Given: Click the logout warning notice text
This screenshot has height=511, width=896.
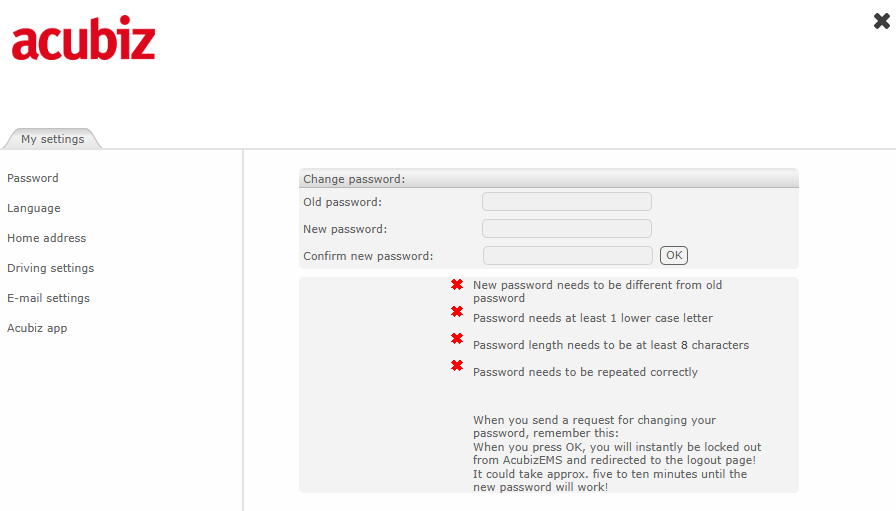Looking at the screenshot, I should [617, 454].
